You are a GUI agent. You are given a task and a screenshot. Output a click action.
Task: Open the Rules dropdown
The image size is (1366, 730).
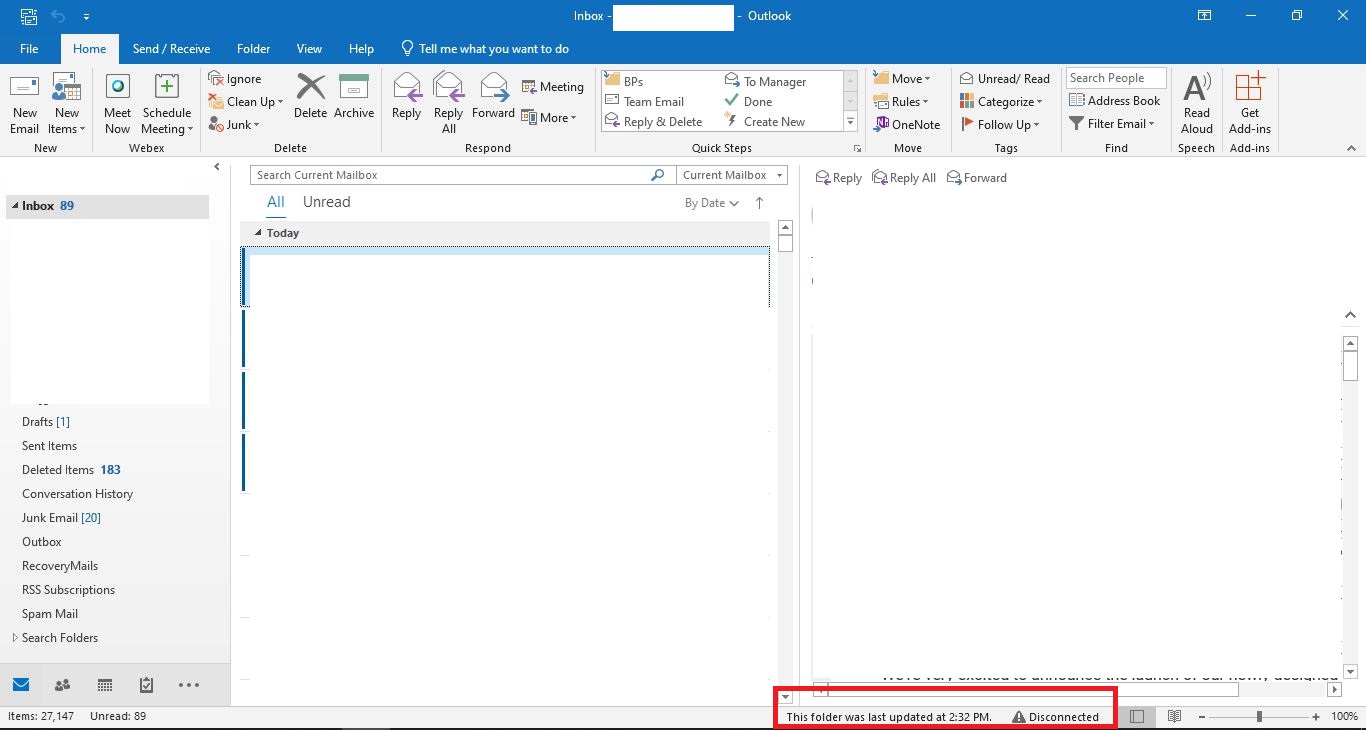click(x=901, y=102)
